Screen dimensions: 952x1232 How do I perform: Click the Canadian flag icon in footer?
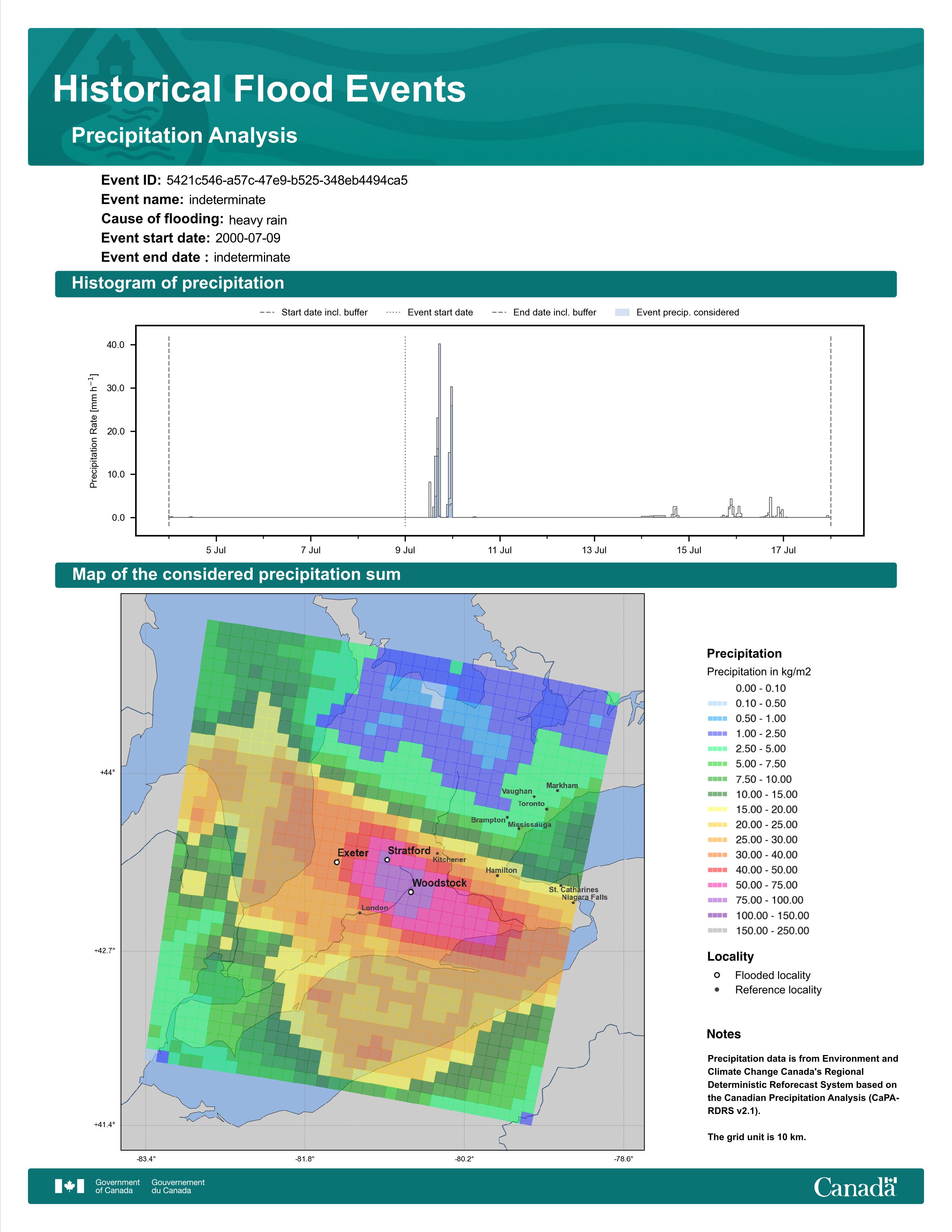[x=69, y=1186]
